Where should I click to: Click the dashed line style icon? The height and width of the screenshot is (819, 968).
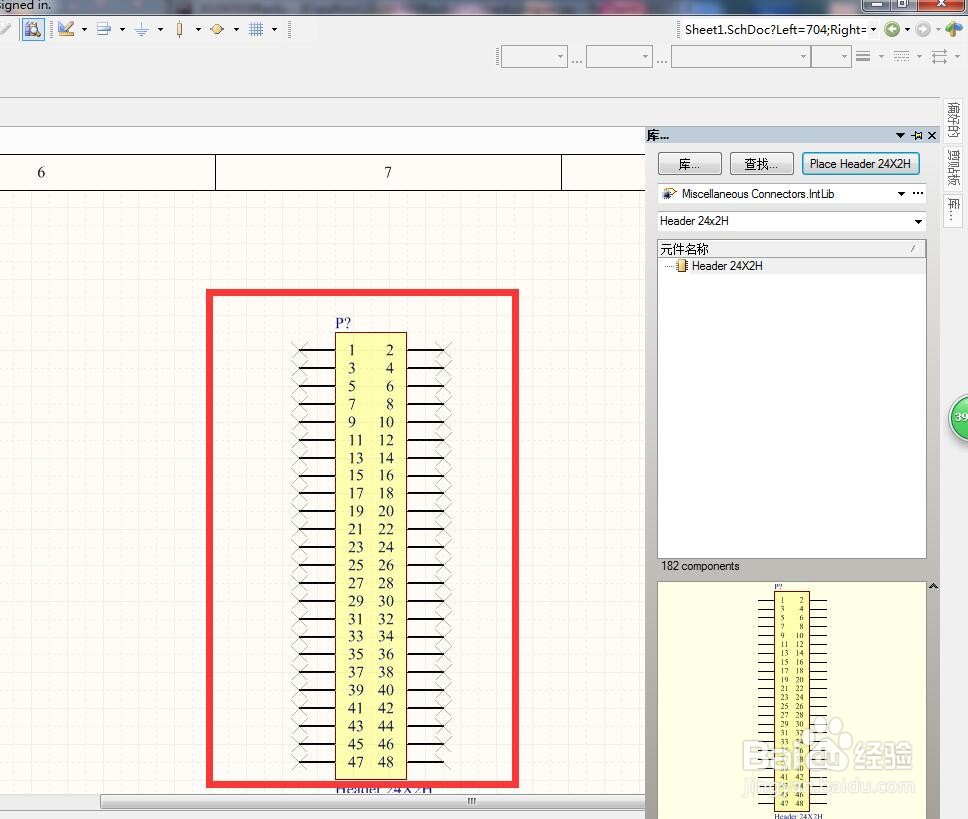[901, 57]
